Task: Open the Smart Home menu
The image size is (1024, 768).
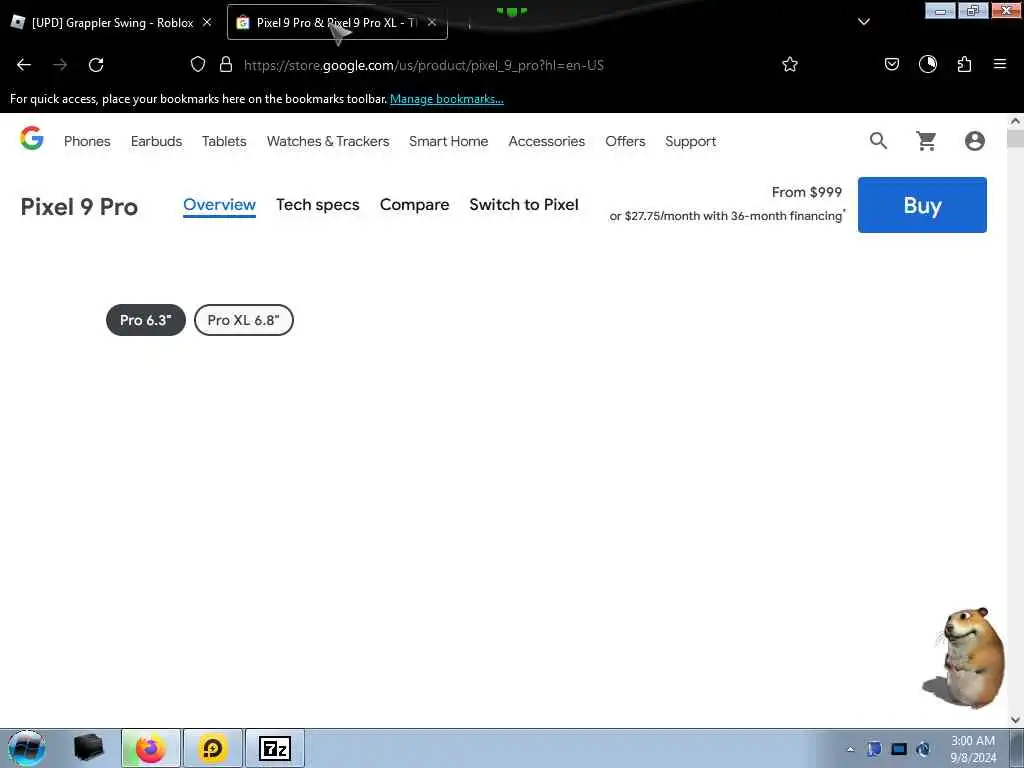Action: [449, 141]
